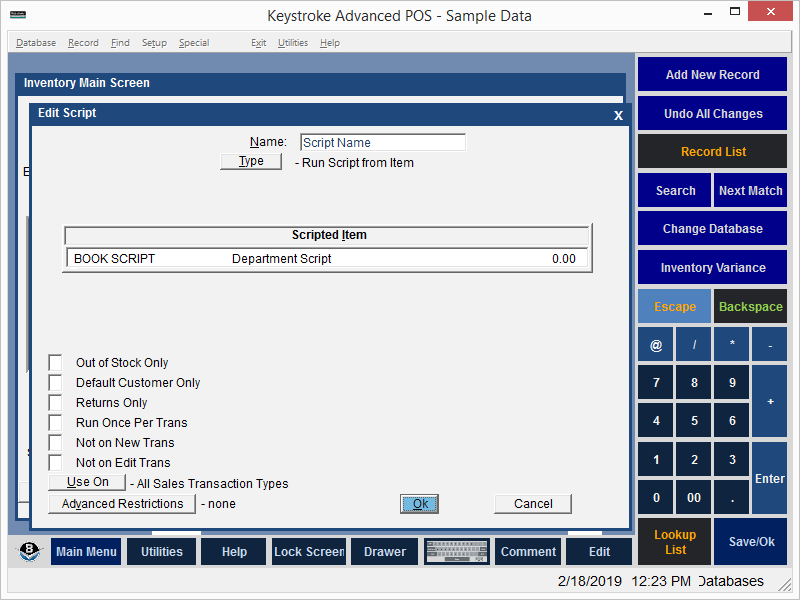Open the Type selector for script

[x=251, y=161]
